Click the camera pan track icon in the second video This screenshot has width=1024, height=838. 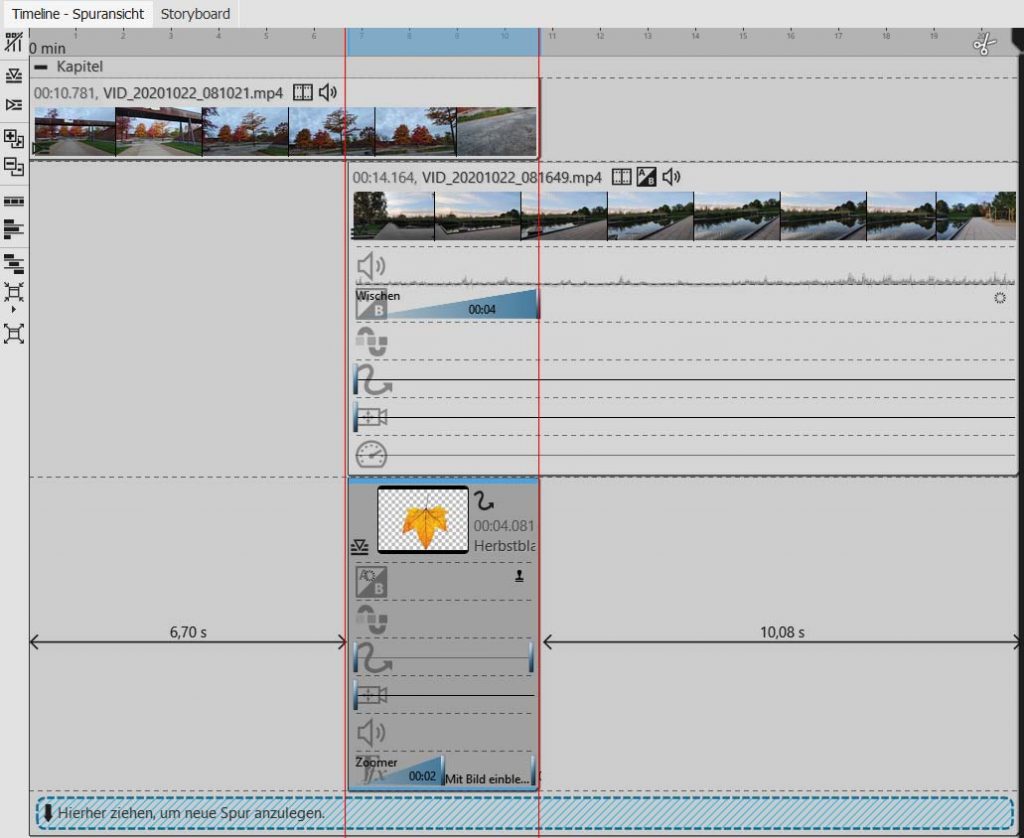tap(372, 417)
